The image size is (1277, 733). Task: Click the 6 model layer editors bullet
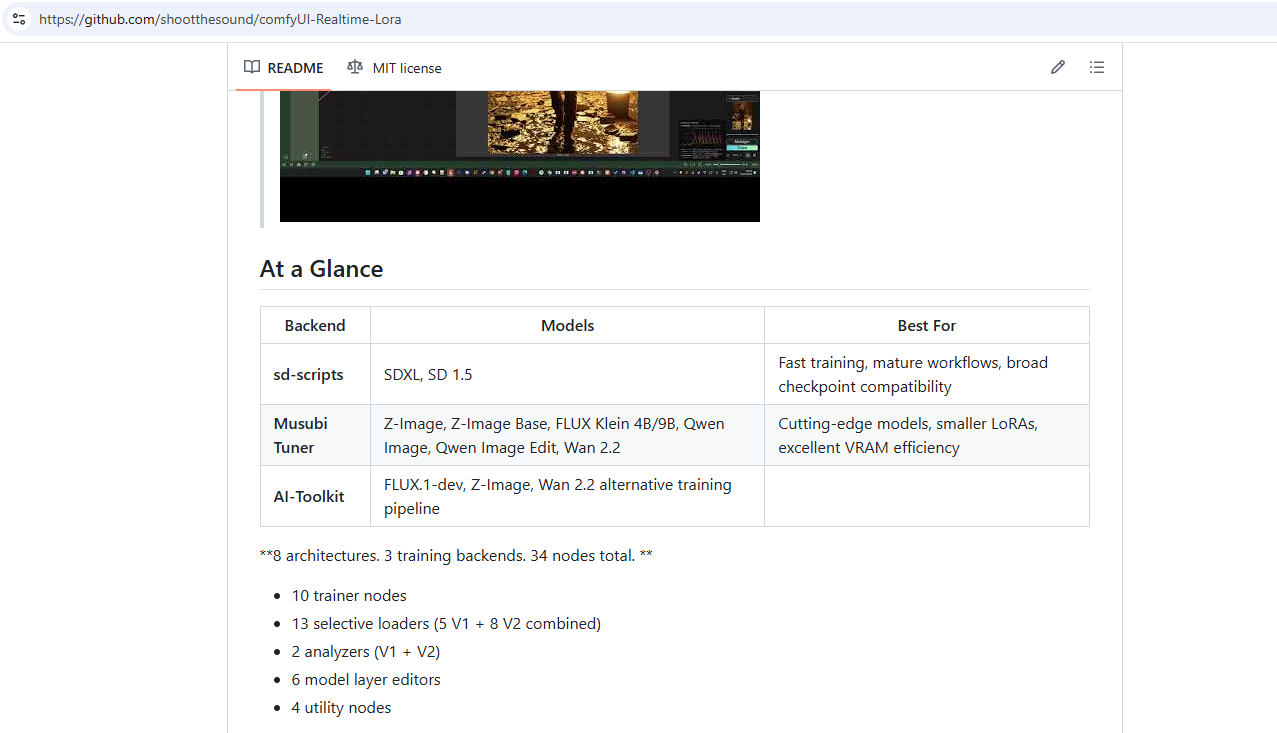(366, 679)
